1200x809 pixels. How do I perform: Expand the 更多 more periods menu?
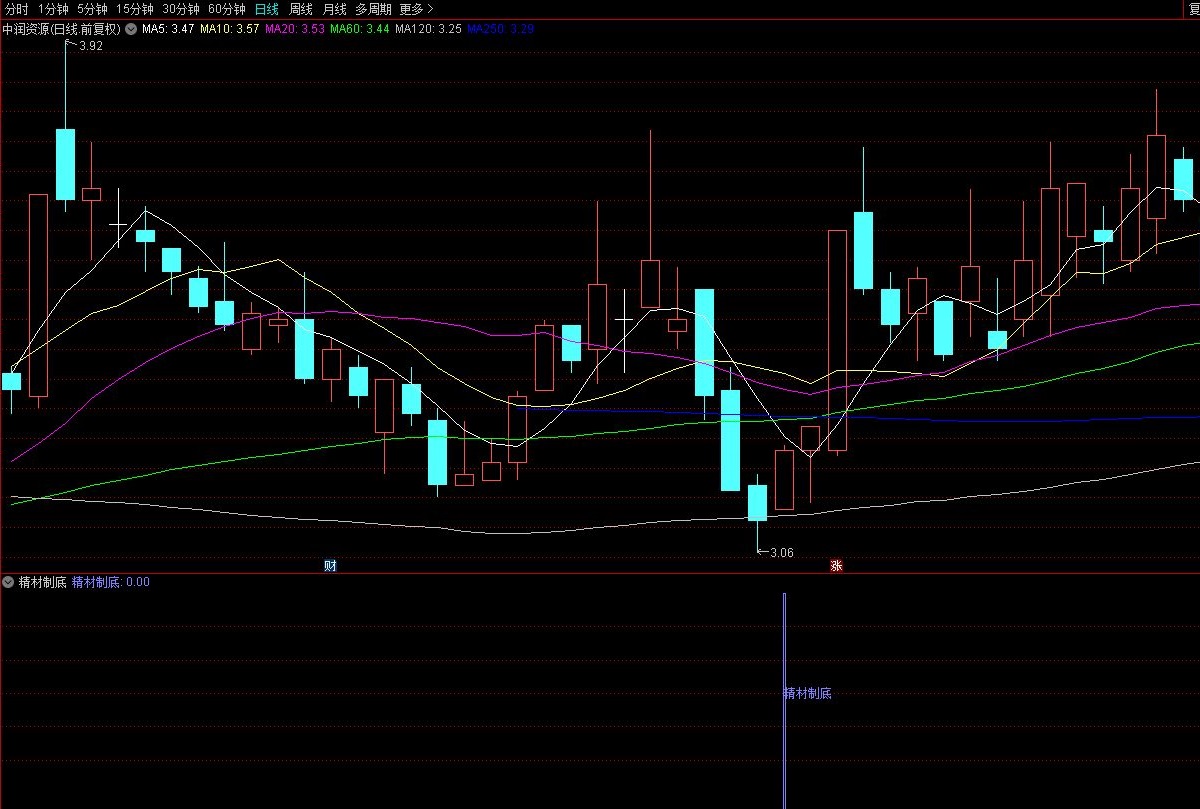415,9
